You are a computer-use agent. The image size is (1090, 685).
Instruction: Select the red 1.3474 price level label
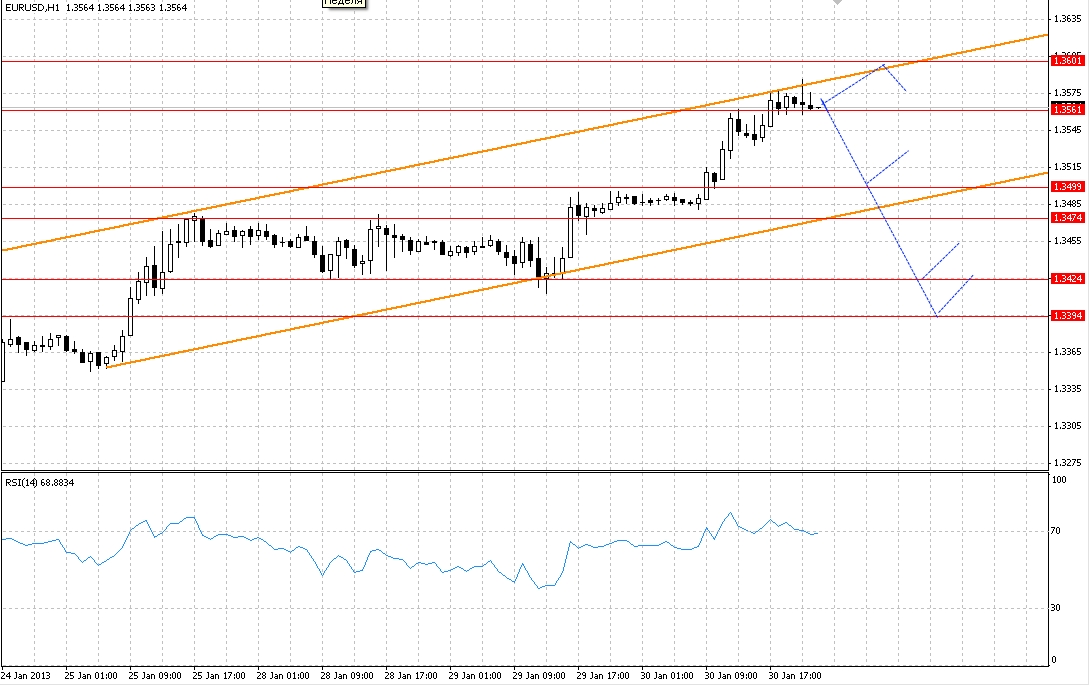(x=1068, y=218)
